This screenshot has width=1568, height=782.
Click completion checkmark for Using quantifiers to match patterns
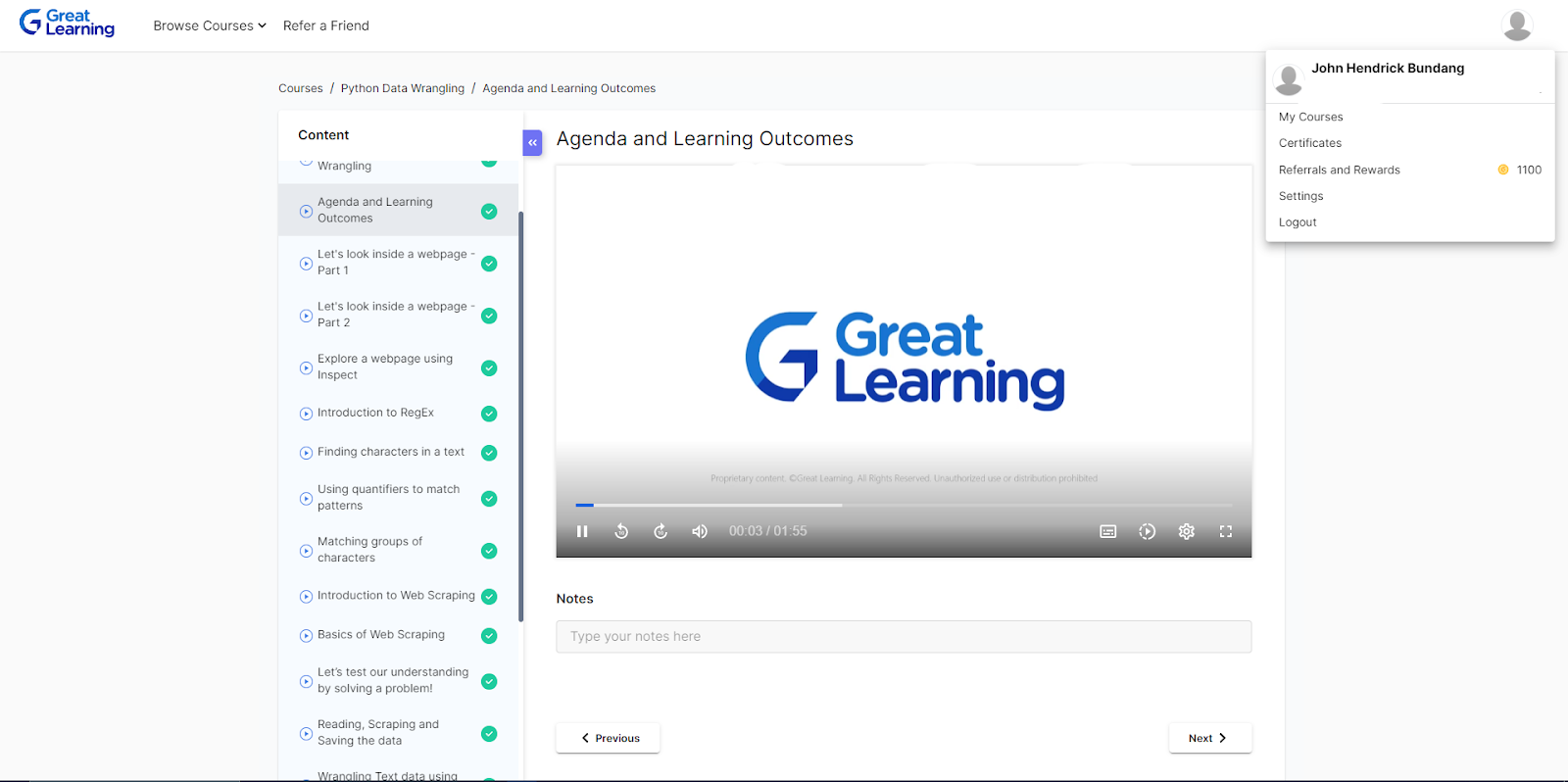tap(489, 499)
